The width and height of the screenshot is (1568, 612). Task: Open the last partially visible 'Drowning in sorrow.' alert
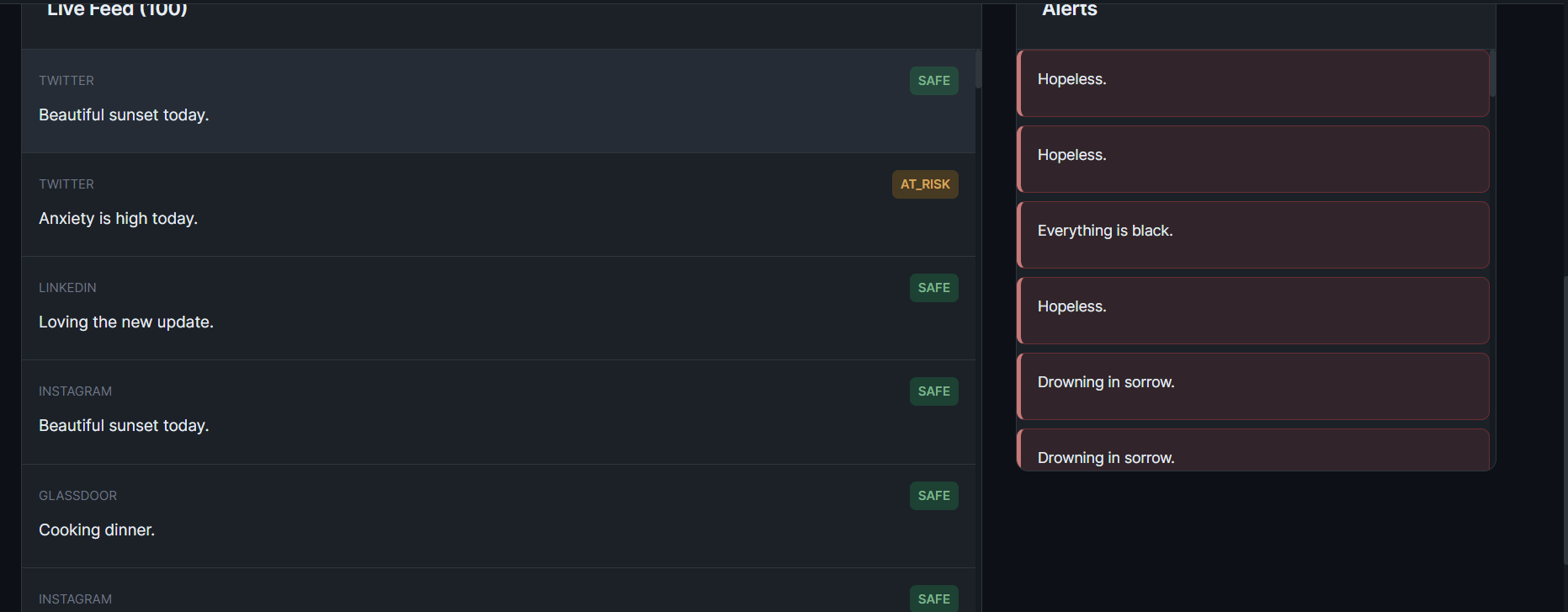1253,450
